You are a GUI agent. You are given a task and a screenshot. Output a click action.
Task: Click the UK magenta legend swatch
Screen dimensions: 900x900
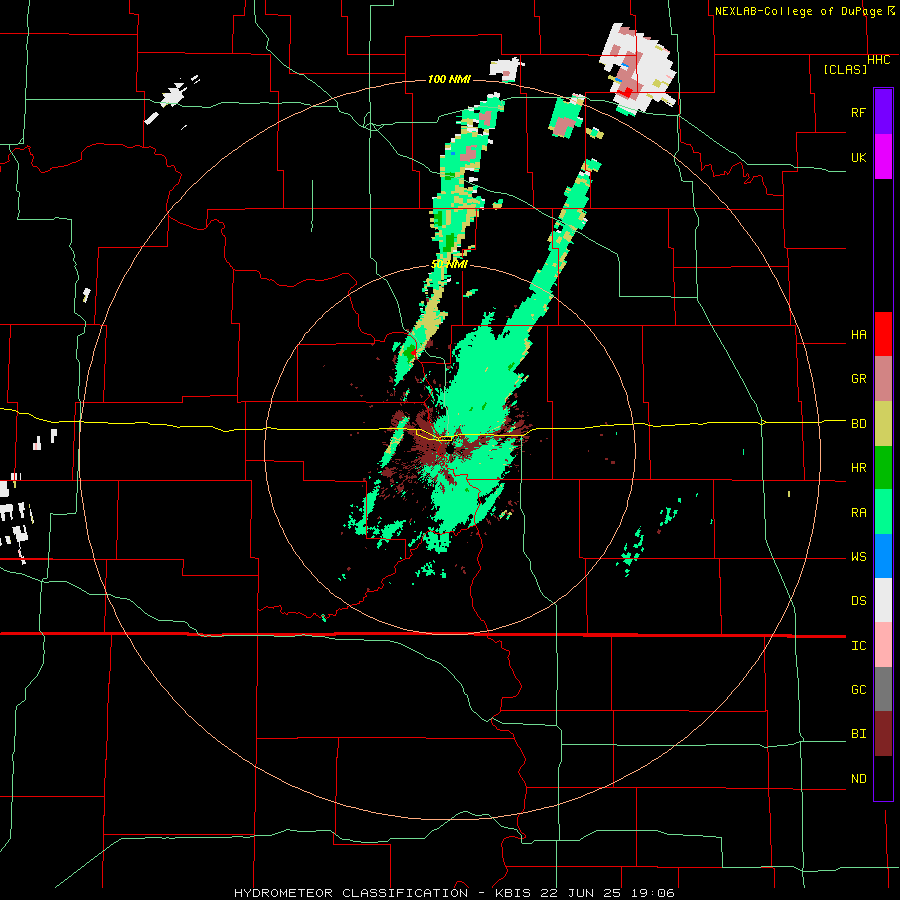[x=883, y=157]
